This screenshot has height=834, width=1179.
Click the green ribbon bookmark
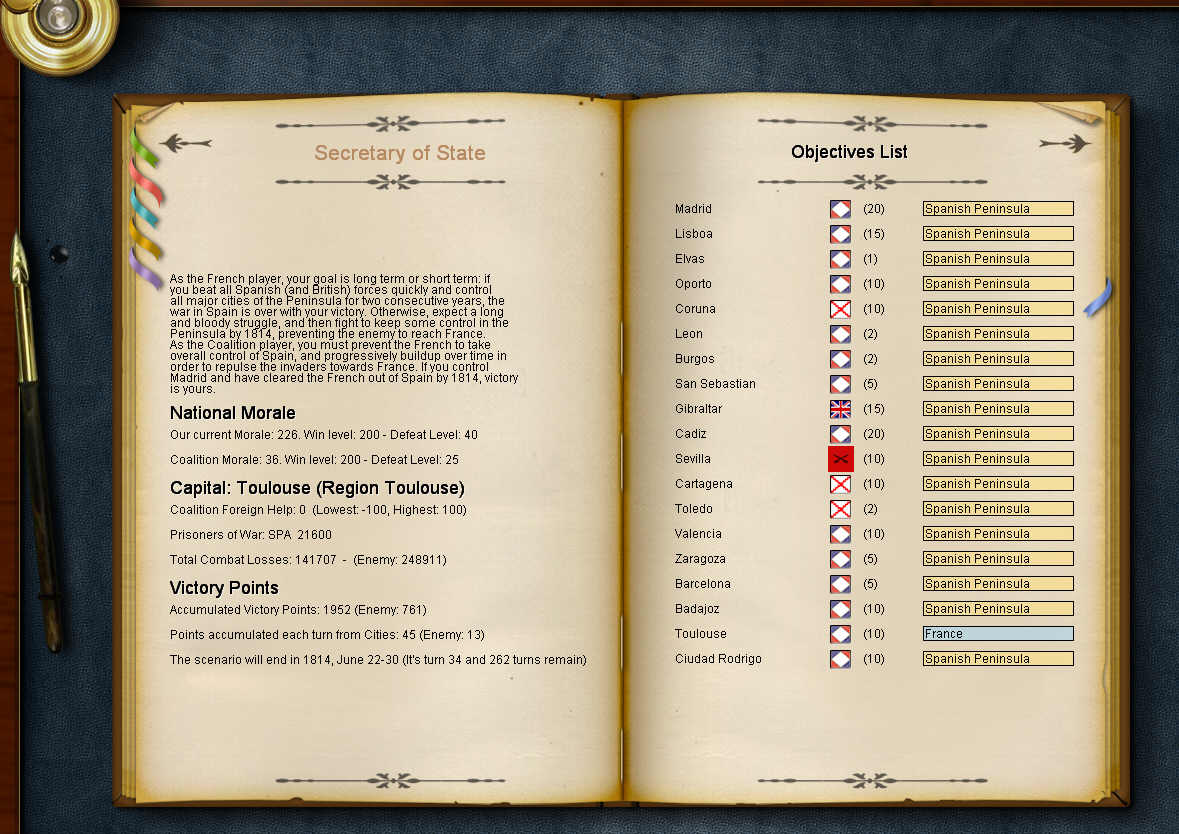(145, 148)
